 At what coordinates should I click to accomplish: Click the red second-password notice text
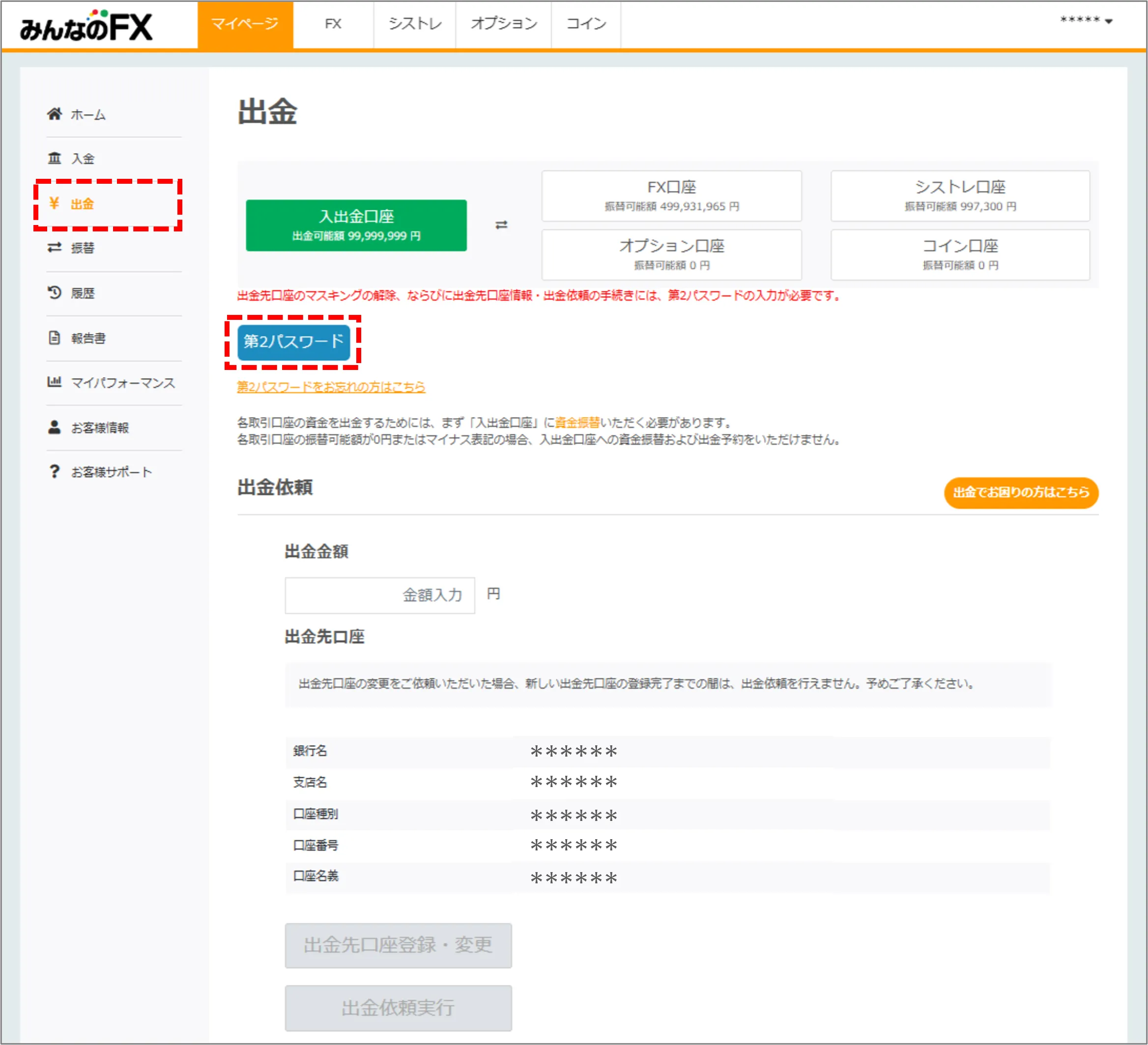539,295
